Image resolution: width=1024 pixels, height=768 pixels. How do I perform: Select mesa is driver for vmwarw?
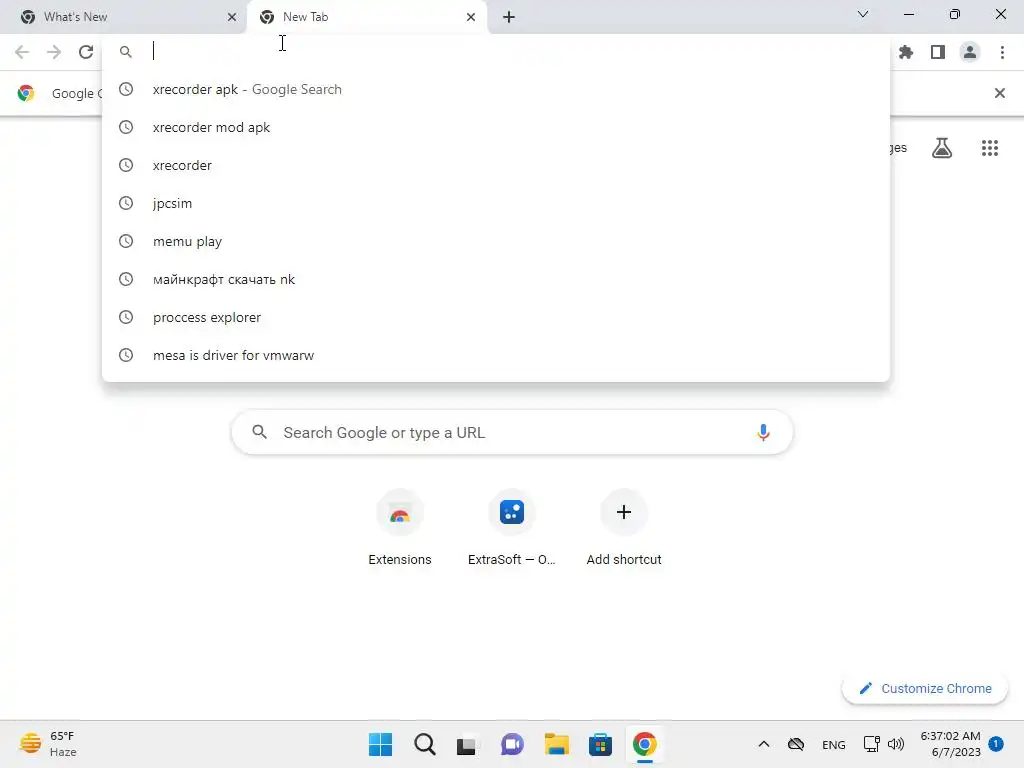click(x=496, y=355)
